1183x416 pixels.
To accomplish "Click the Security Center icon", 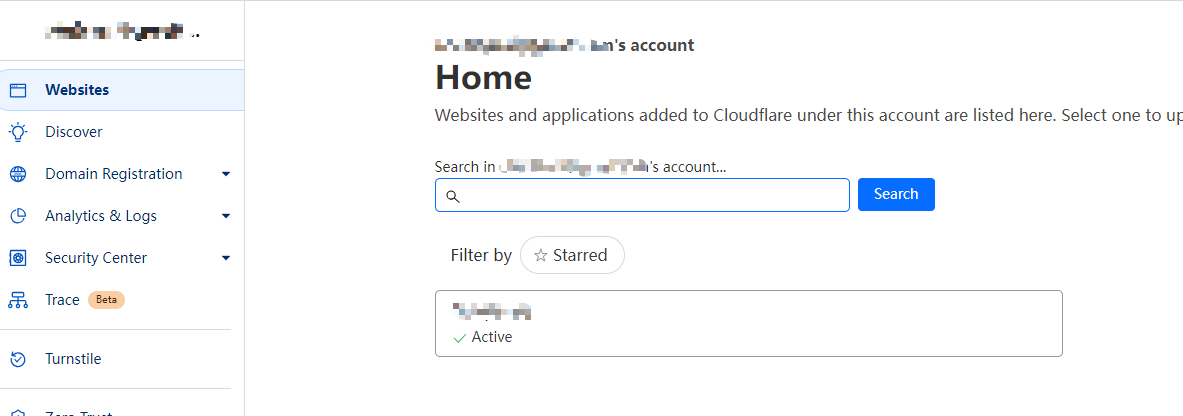I will (x=17, y=258).
